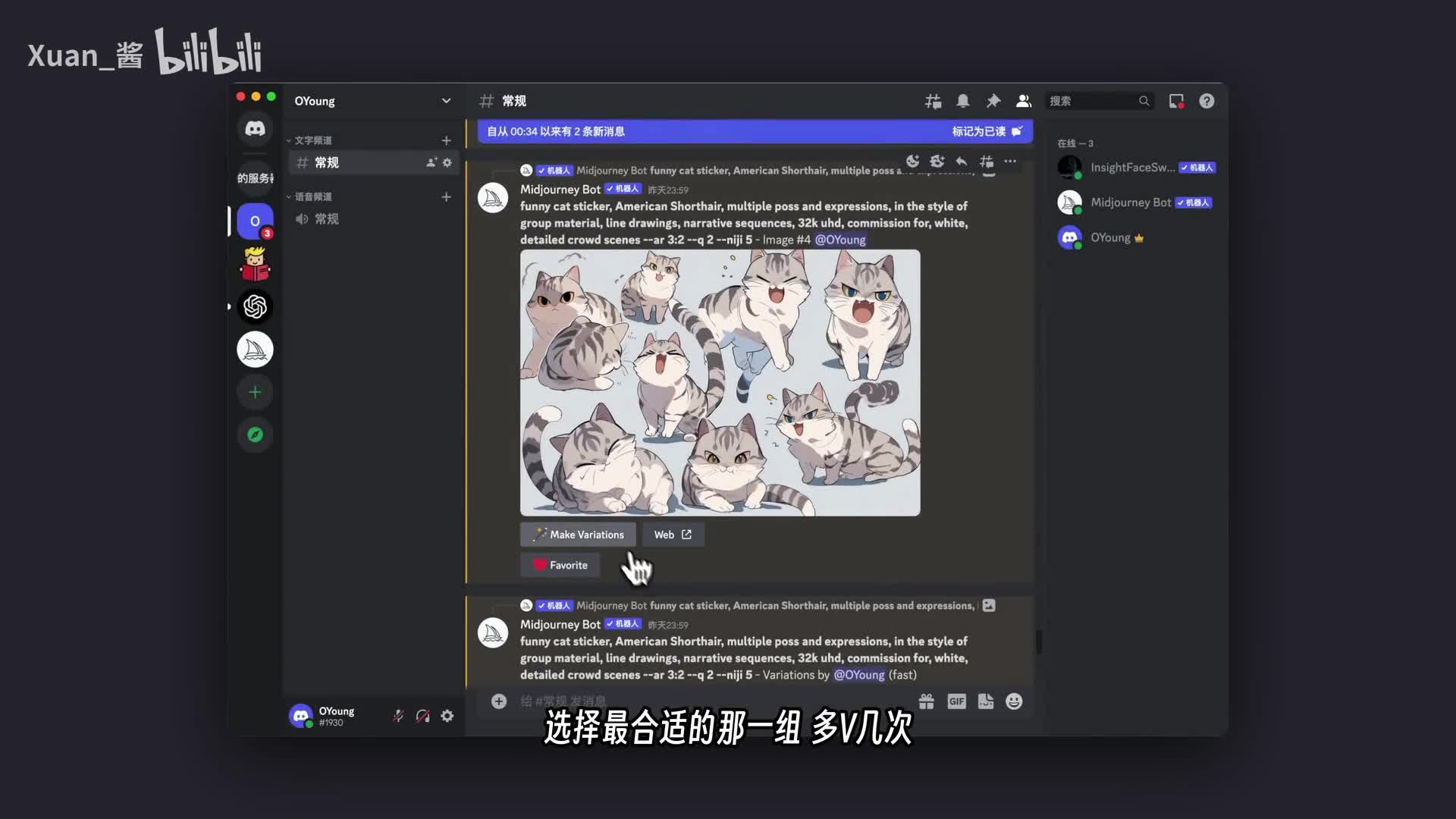Expand the OYoung server dropdown menu
This screenshot has height=819, width=1456.
pyautogui.click(x=446, y=101)
